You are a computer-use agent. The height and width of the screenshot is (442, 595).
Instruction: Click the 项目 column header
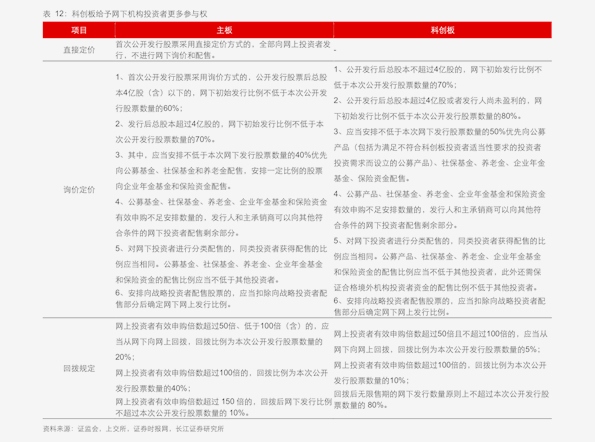79,30
